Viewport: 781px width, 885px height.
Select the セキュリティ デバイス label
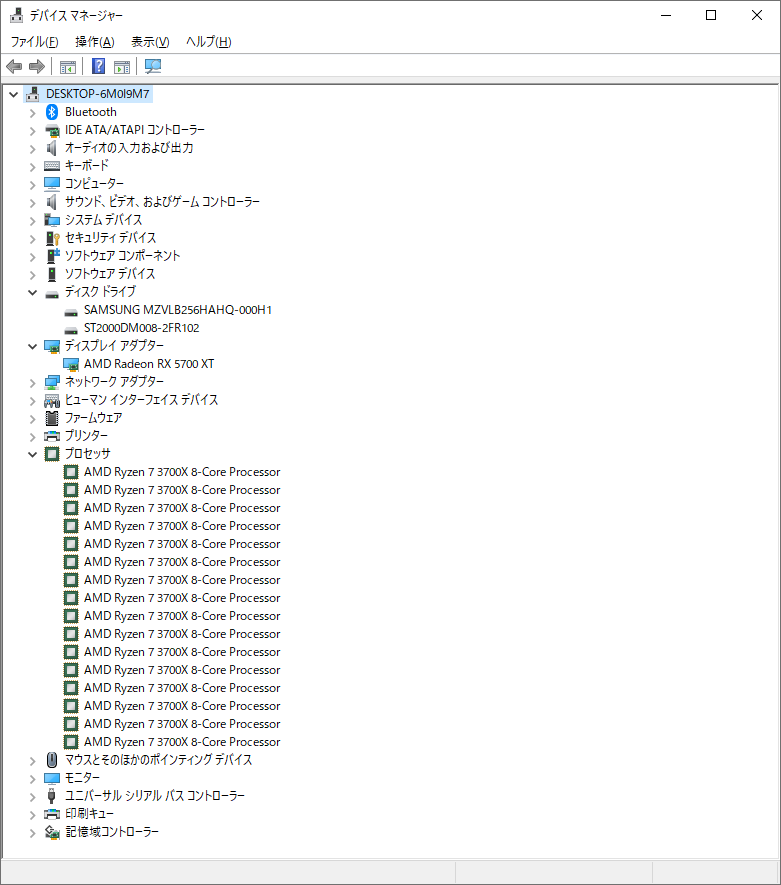pyautogui.click(x=111, y=238)
